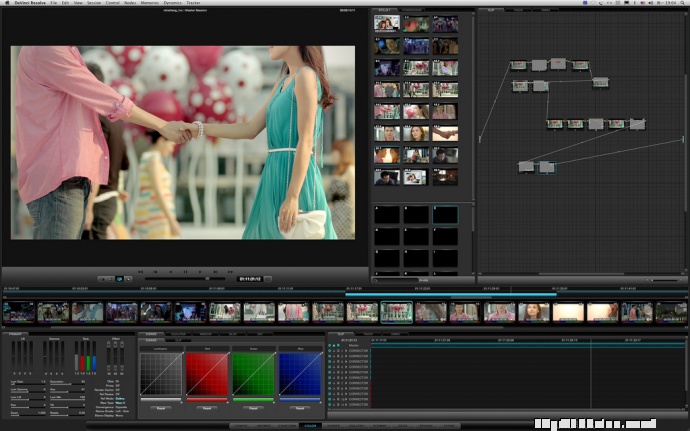The height and width of the screenshot is (431, 690).
Task: Expand the Corrector 8 keyframe row arrow
Action: [346, 388]
